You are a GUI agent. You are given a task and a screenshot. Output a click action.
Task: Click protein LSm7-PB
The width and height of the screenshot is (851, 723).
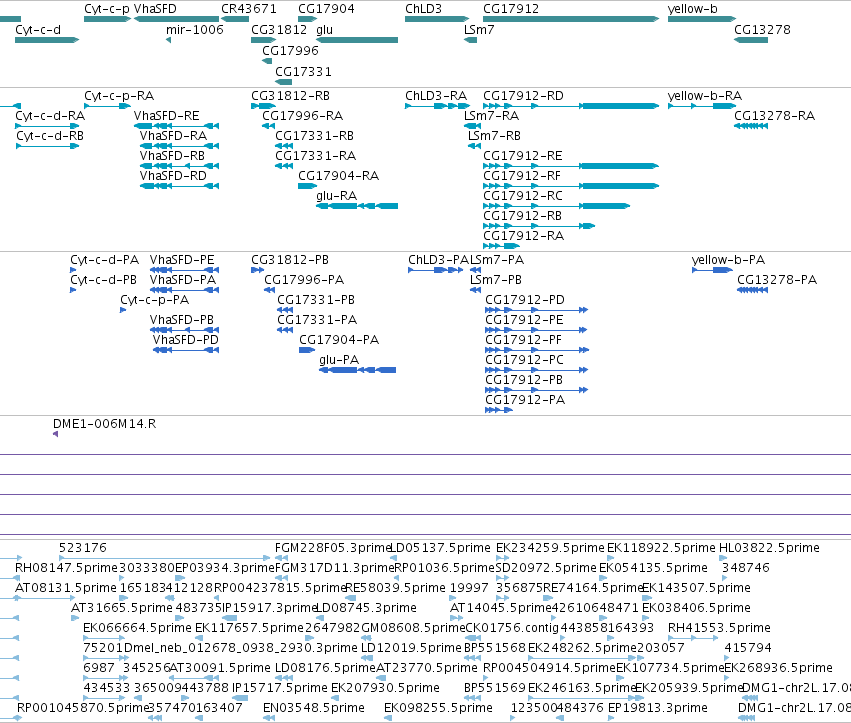(x=496, y=280)
